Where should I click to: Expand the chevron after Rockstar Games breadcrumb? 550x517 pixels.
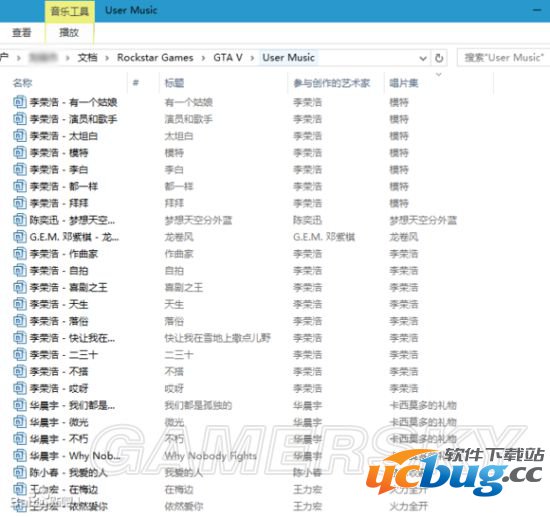coord(203,58)
